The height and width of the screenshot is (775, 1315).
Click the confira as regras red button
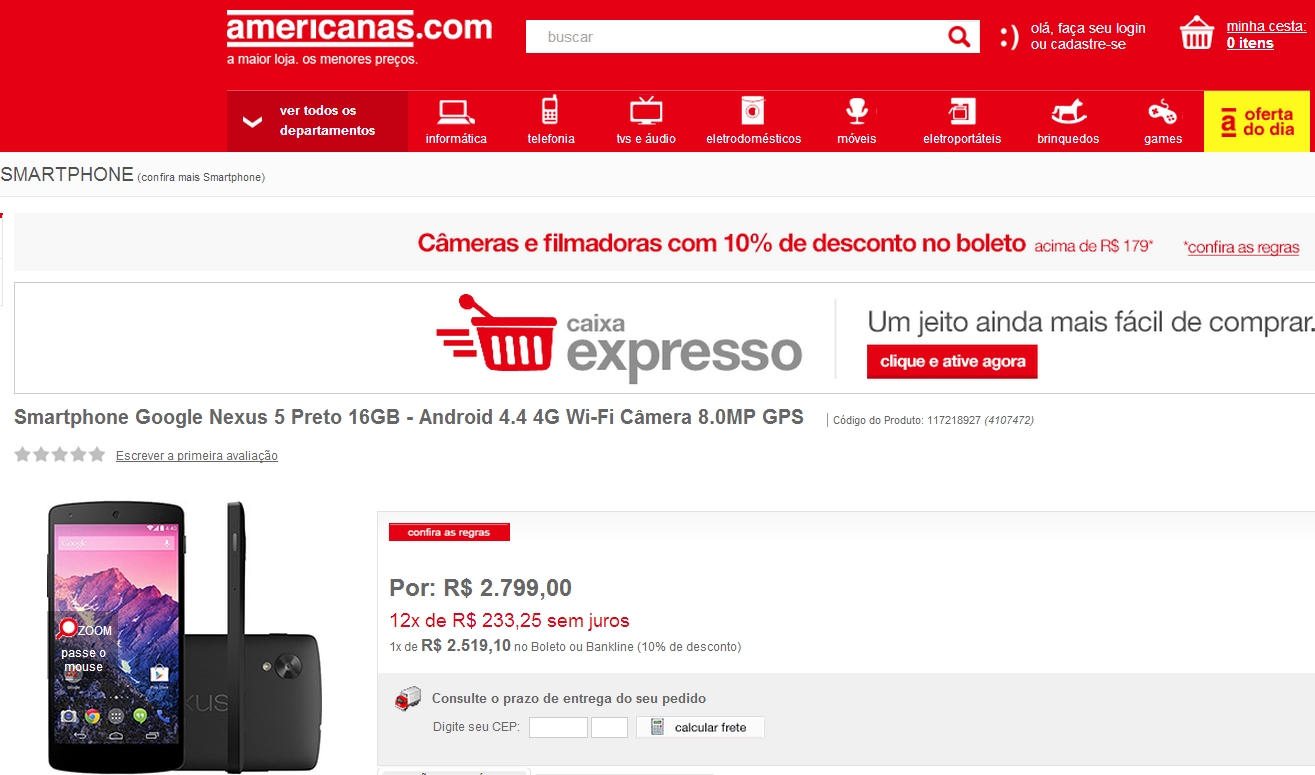[x=449, y=532]
